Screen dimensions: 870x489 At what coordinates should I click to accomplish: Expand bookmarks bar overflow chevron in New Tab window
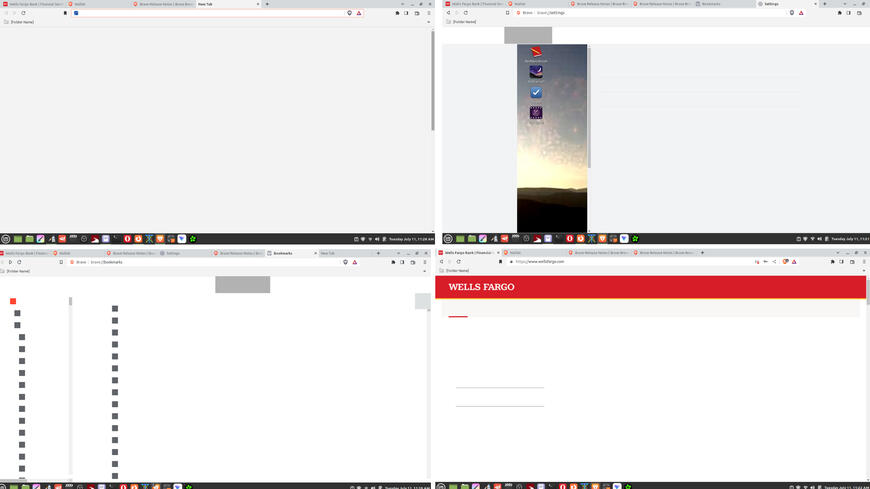click(x=429, y=21)
